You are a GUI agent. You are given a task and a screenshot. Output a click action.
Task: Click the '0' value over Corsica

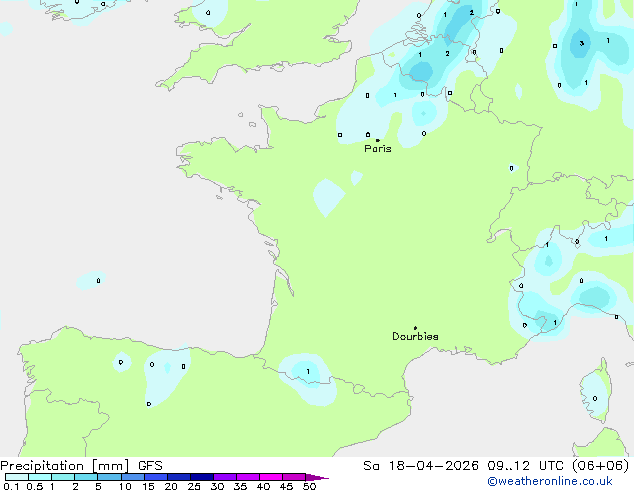pos(595,398)
